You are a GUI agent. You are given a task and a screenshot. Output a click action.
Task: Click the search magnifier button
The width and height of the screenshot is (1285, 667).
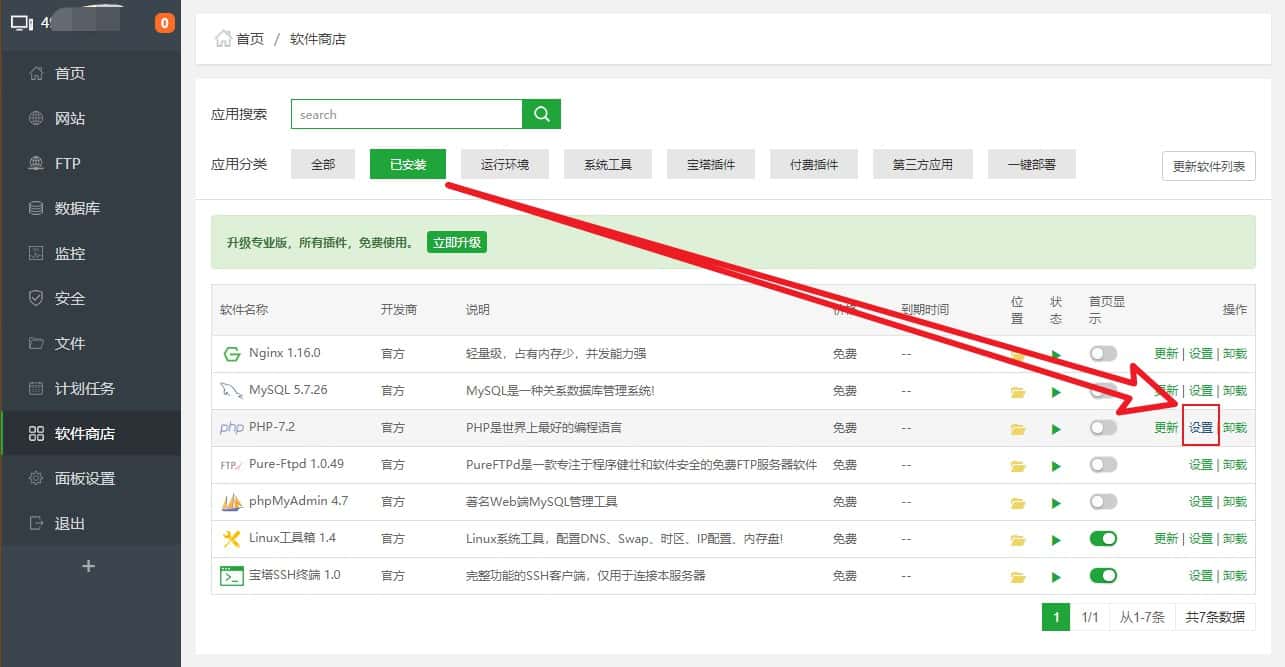point(541,114)
